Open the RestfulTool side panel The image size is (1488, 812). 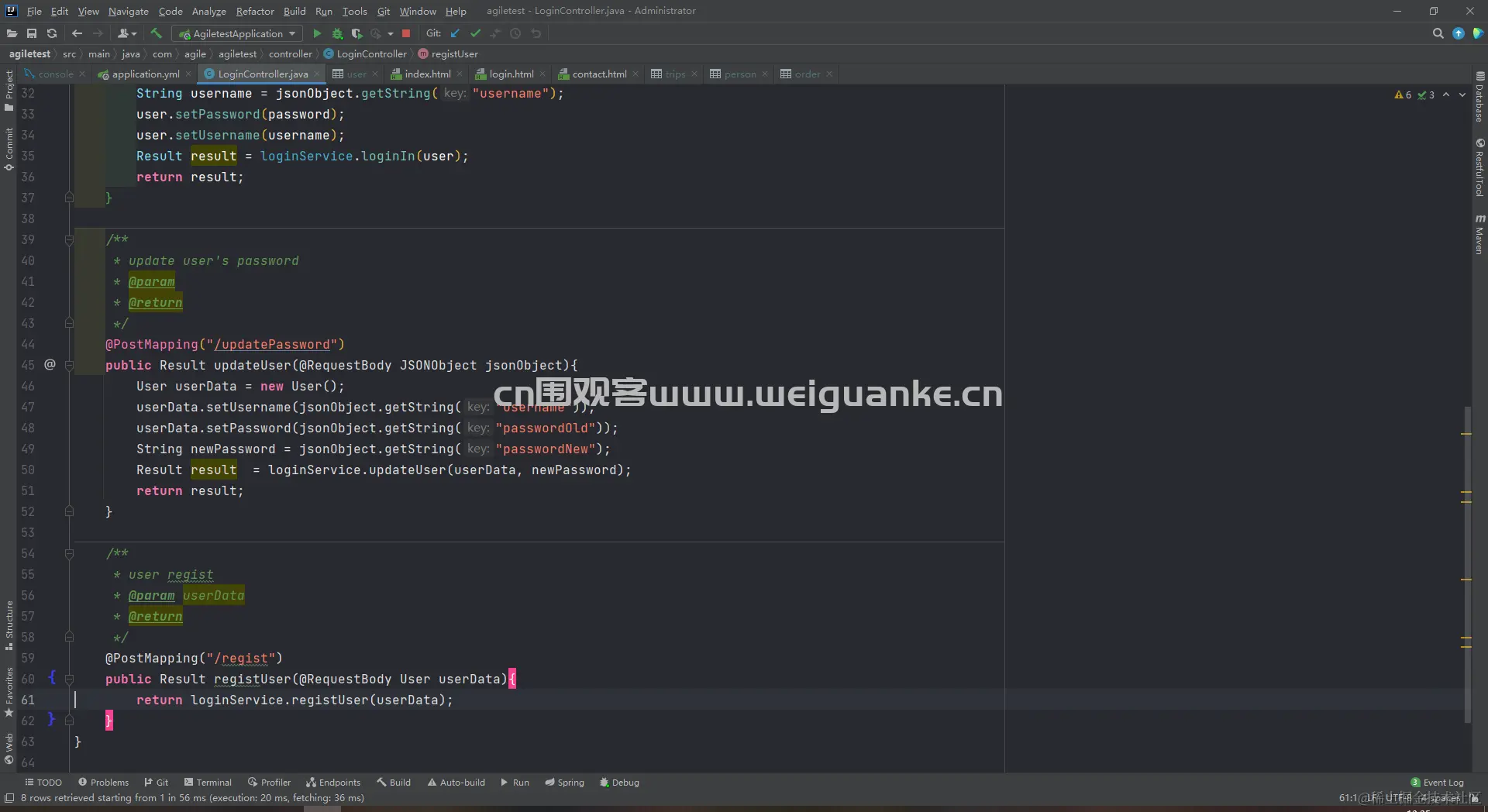pos(1479,167)
